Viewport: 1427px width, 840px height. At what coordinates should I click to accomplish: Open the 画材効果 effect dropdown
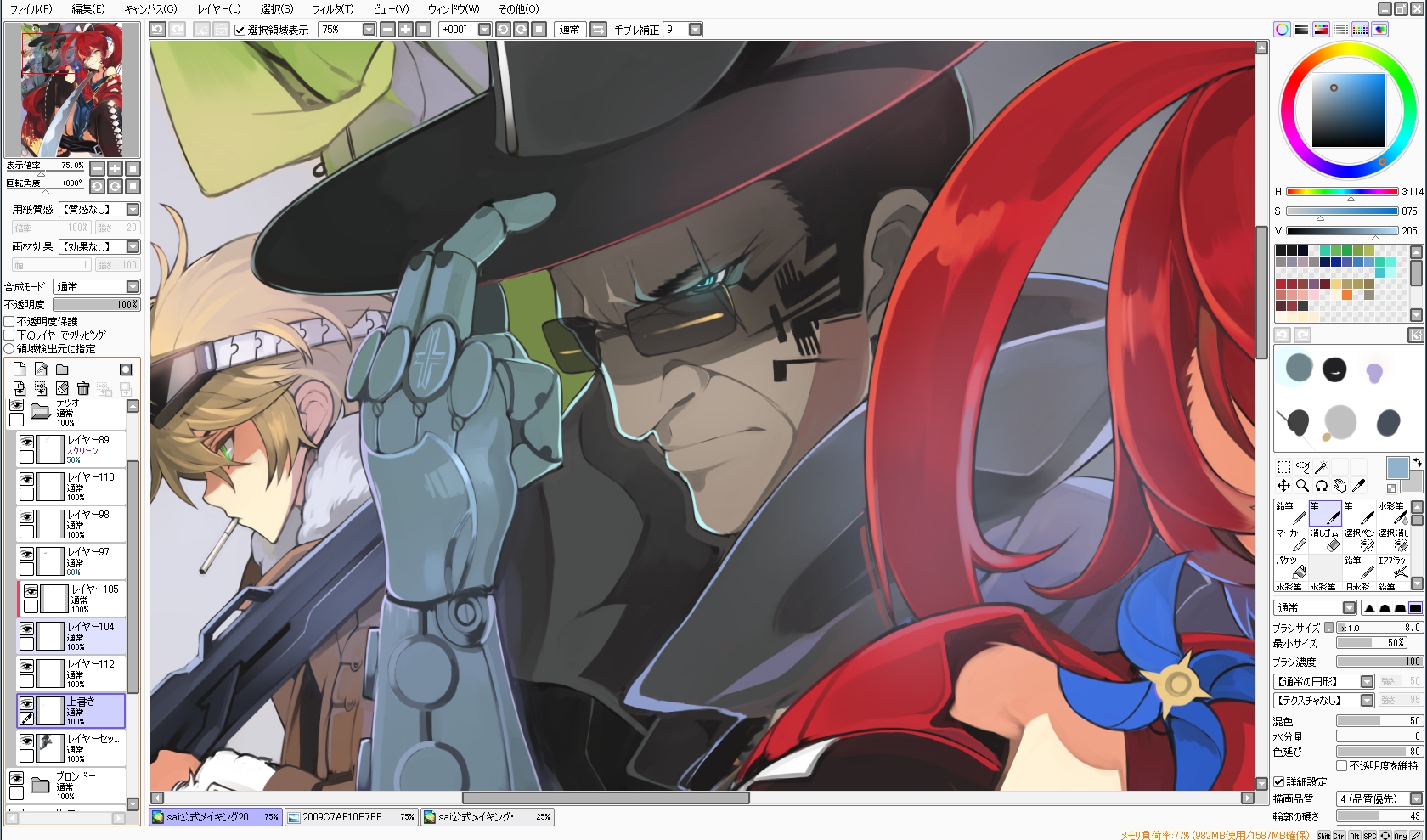coord(133,246)
